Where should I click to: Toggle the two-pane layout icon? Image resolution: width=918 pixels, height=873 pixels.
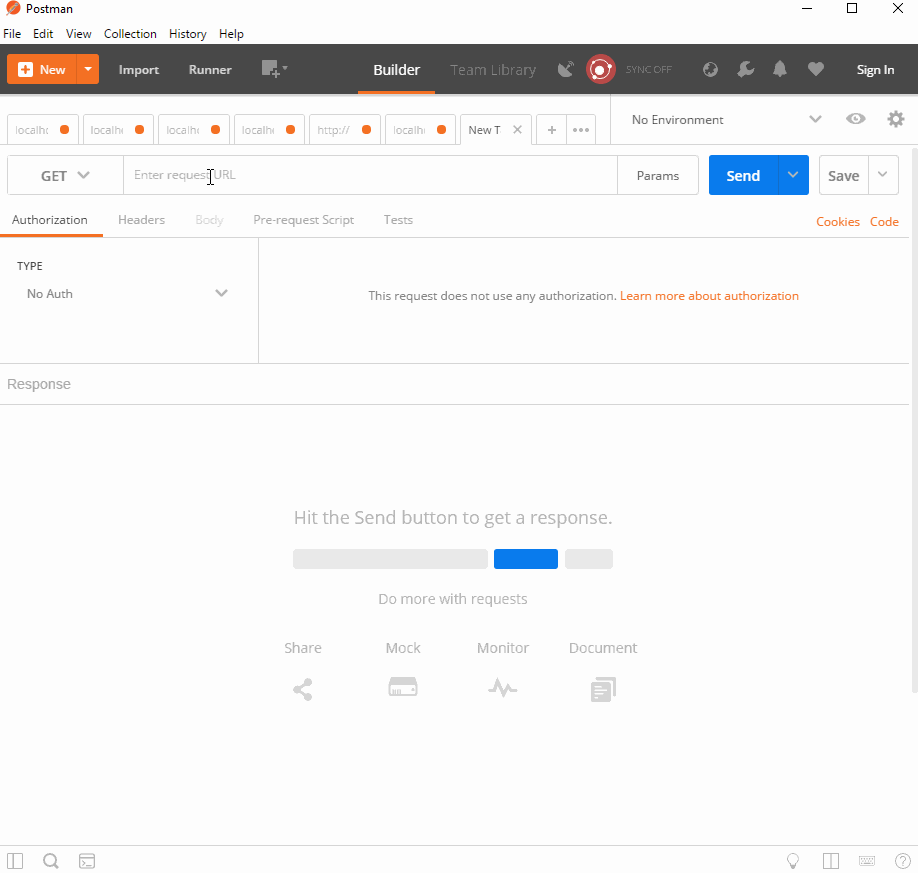pyautogui.click(x=831, y=861)
